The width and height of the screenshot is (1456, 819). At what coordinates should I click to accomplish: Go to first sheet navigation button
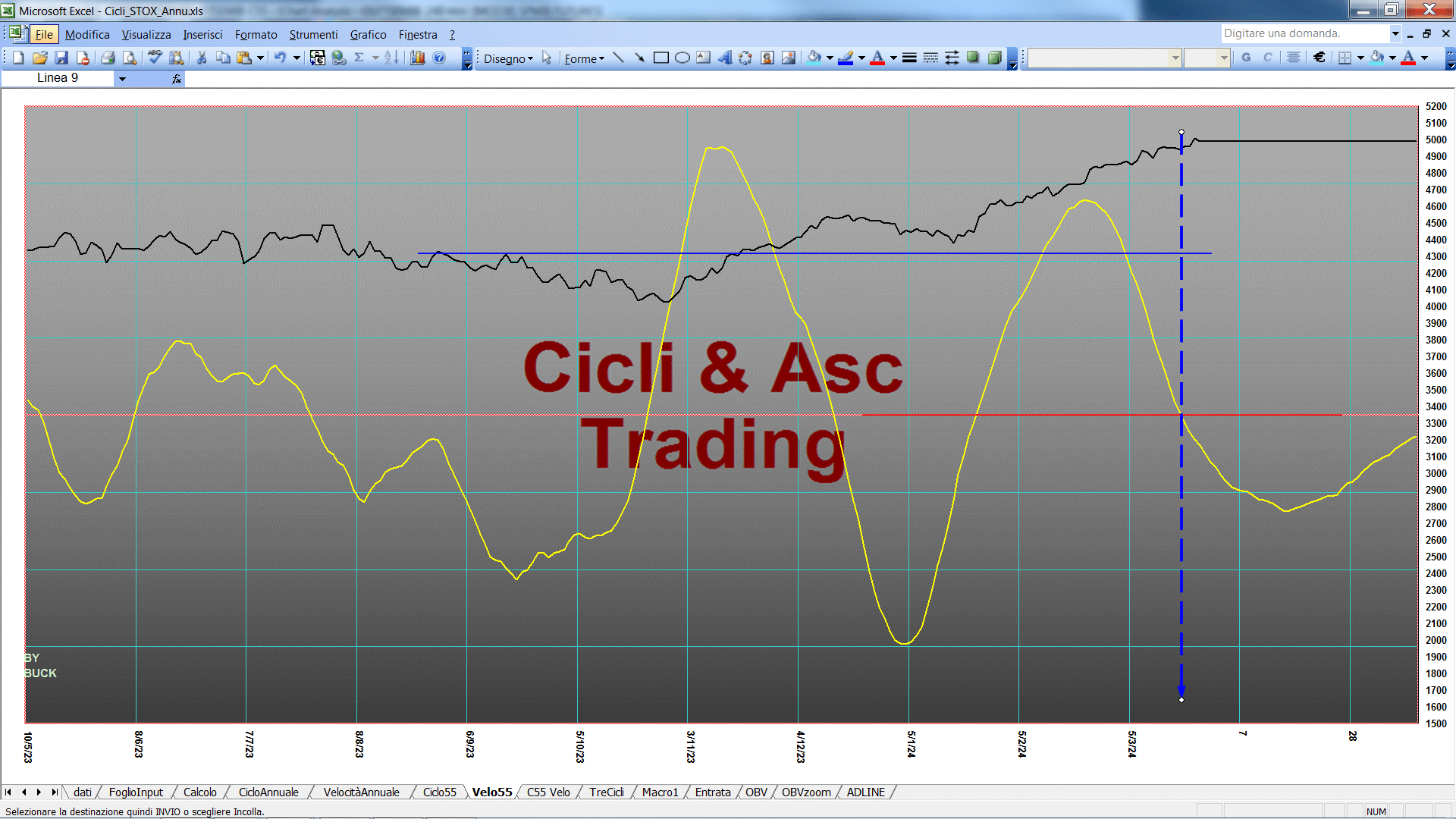[x=8, y=792]
